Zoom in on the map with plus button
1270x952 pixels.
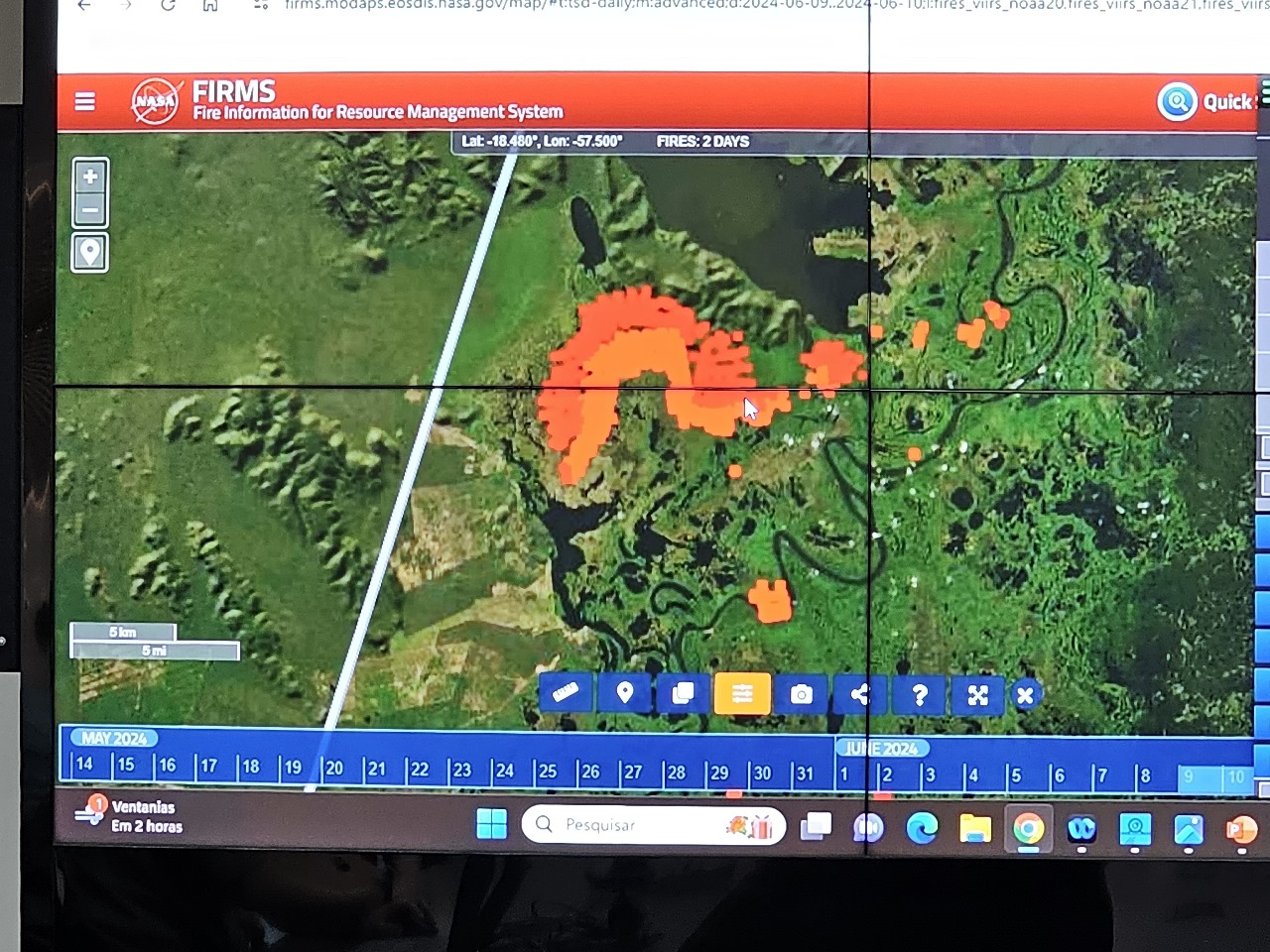[90, 177]
